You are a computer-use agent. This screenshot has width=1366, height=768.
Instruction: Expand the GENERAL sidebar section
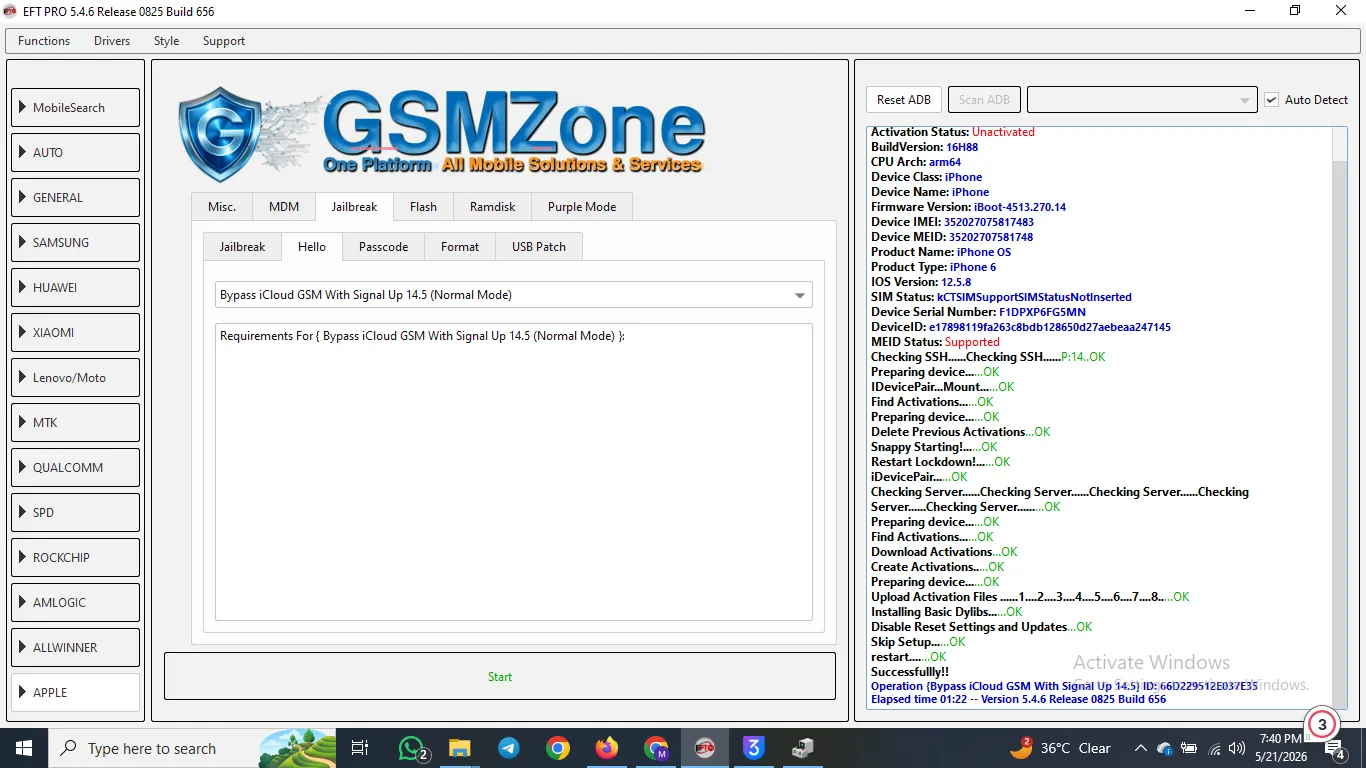pyautogui.click(x=76, y=198)
